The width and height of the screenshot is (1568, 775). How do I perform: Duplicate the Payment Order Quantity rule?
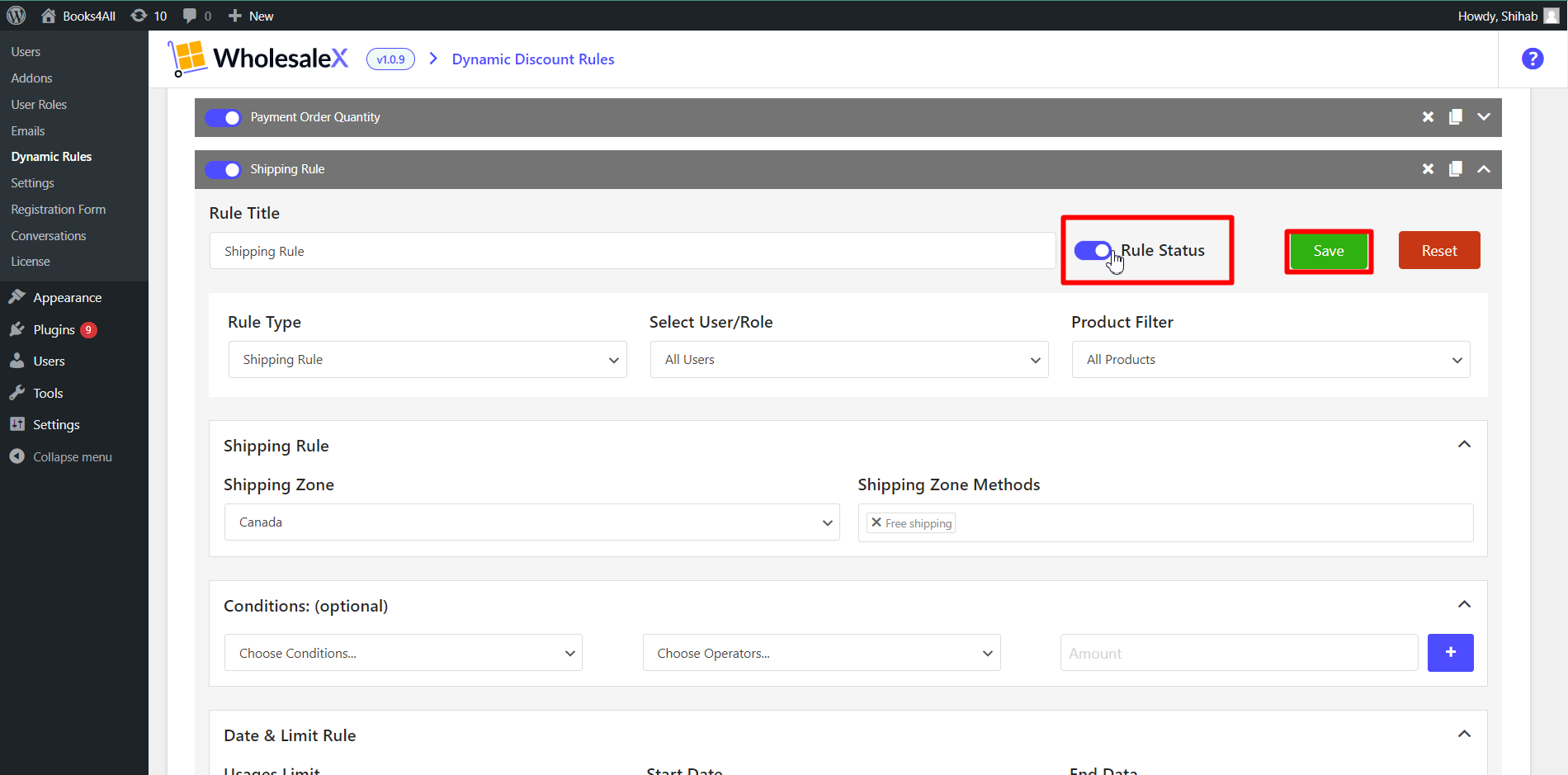[1456, 117]
